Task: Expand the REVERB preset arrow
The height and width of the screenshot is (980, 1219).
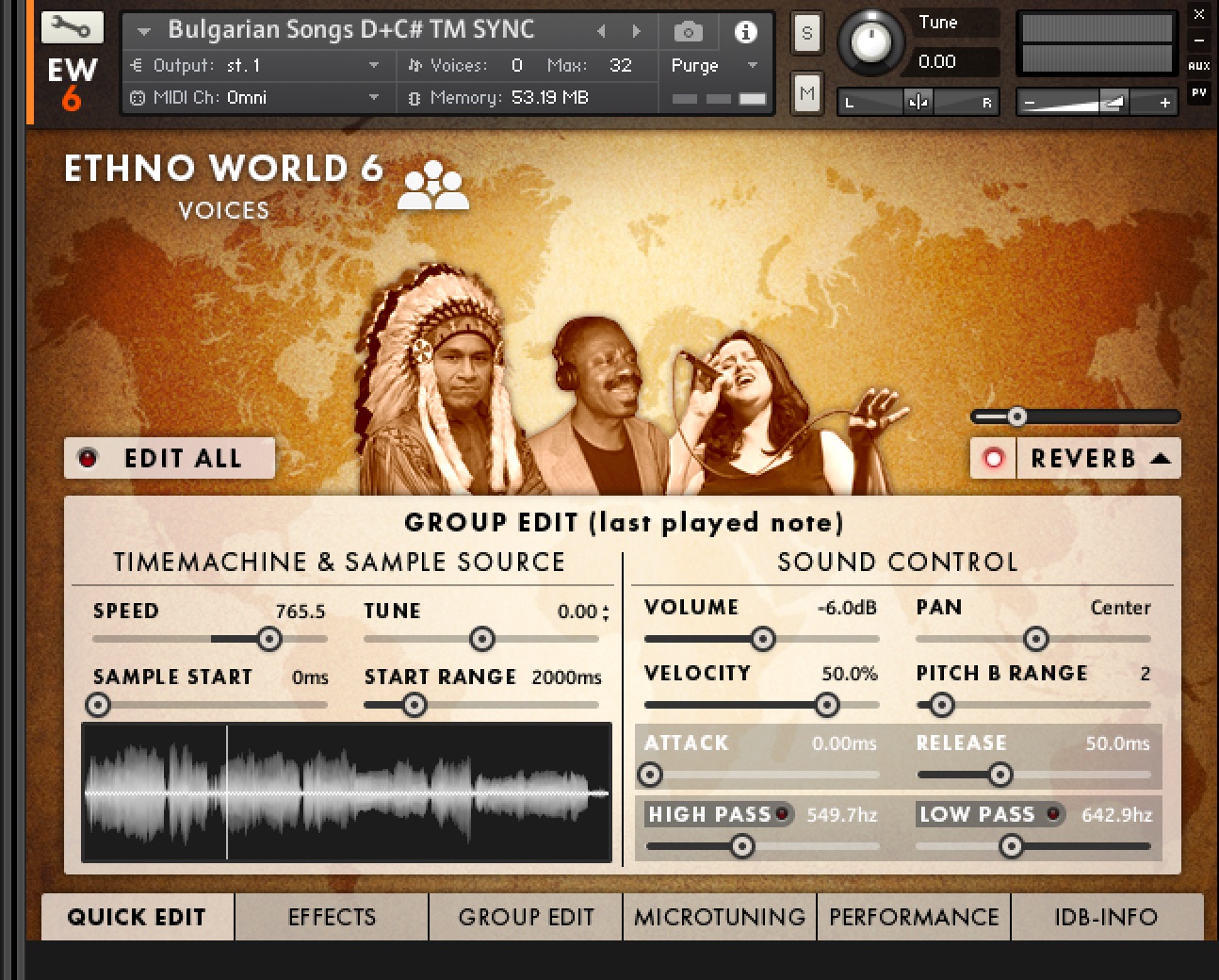Action: click(1161, 458)
